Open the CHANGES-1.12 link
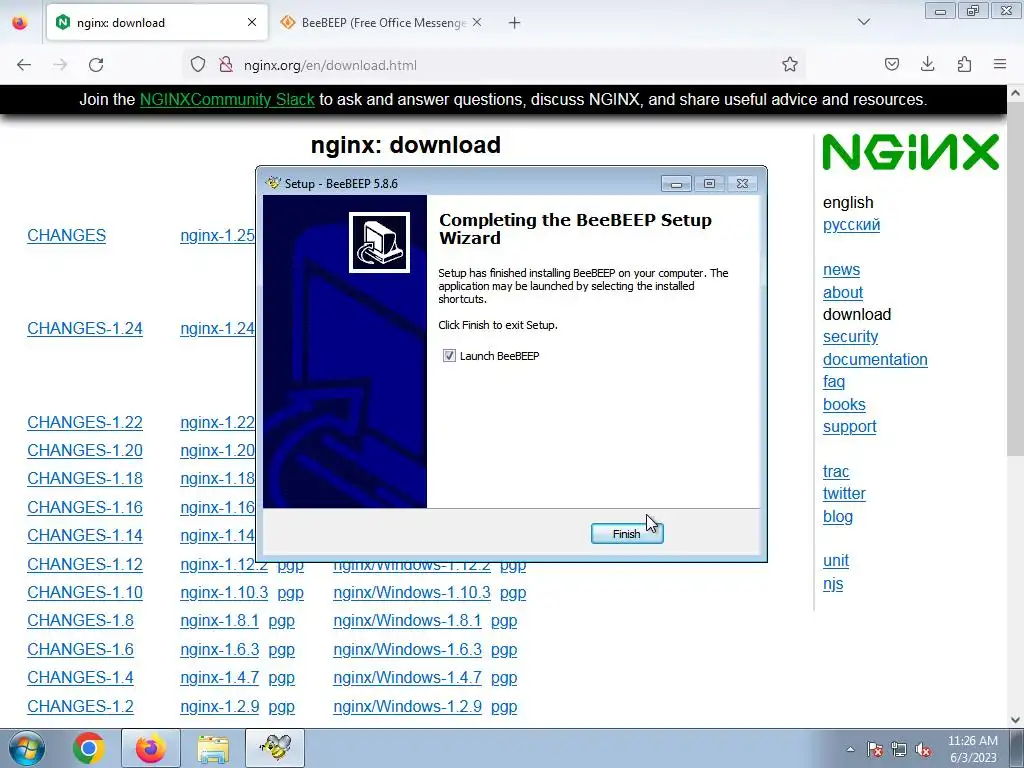This screenshot has width=1024, height=768. [x=85, y=564]
